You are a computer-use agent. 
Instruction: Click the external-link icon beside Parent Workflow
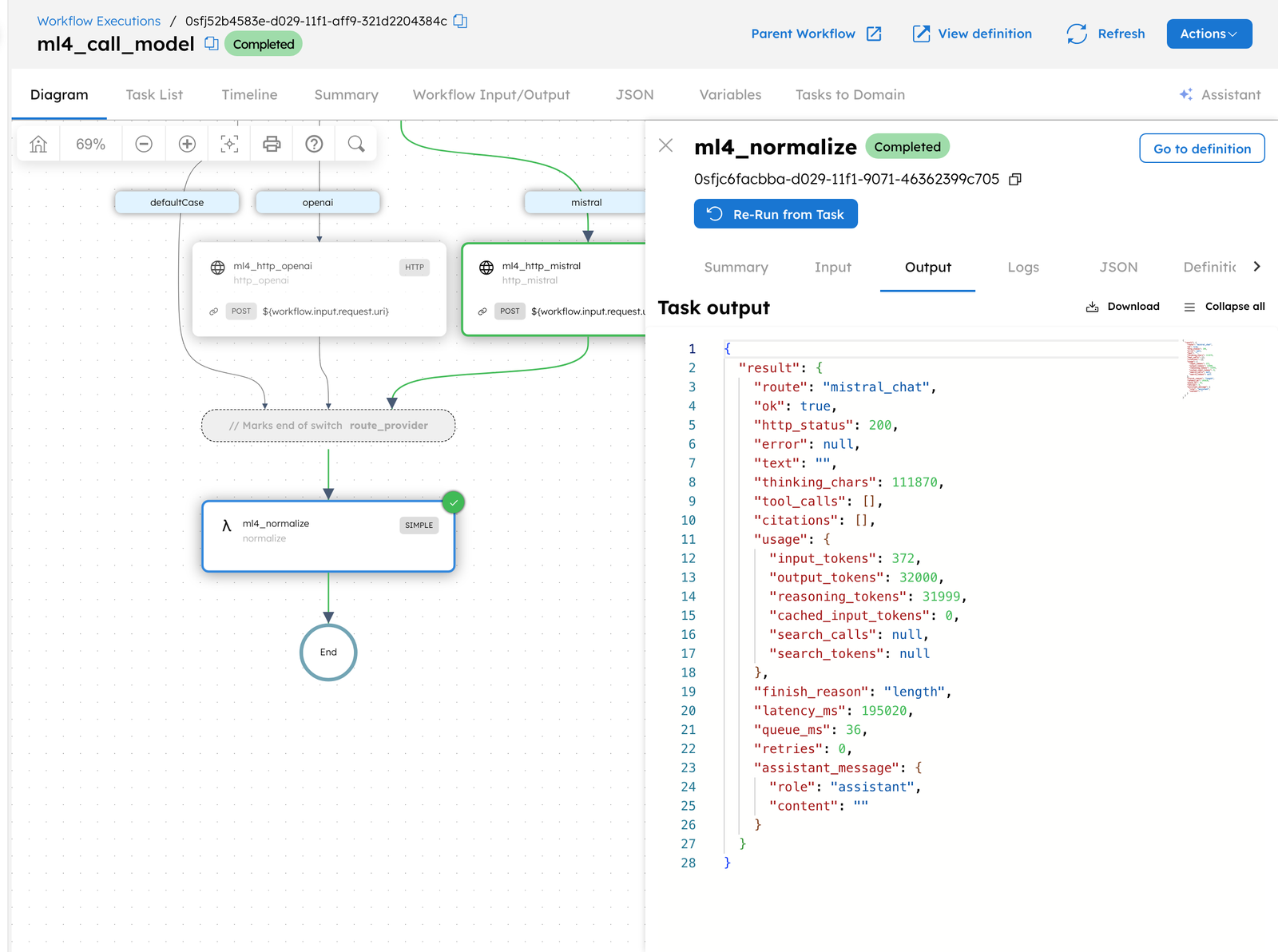874,34
